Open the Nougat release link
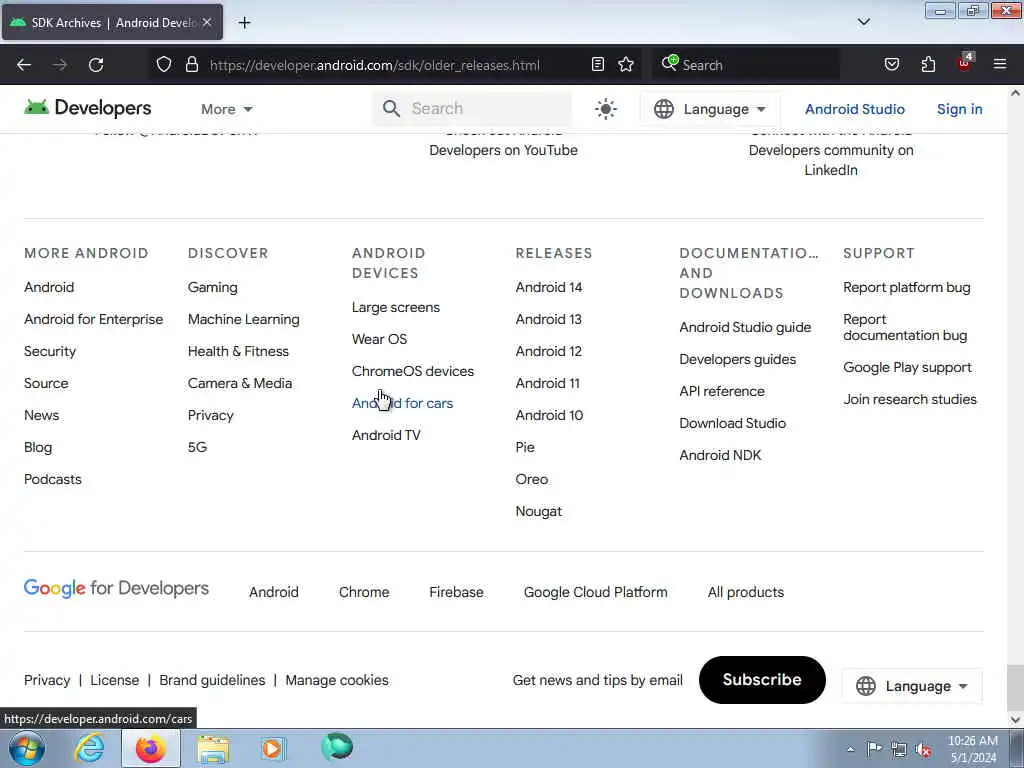The width and height of the screenshot is (1024, 768). 539,511
